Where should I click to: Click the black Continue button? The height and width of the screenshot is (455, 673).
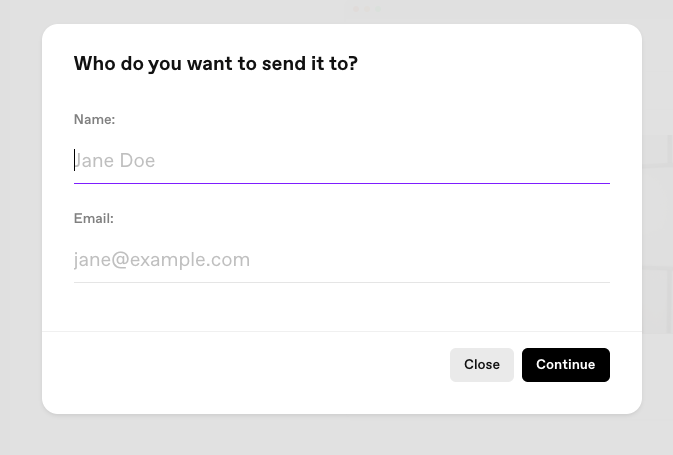566,364
